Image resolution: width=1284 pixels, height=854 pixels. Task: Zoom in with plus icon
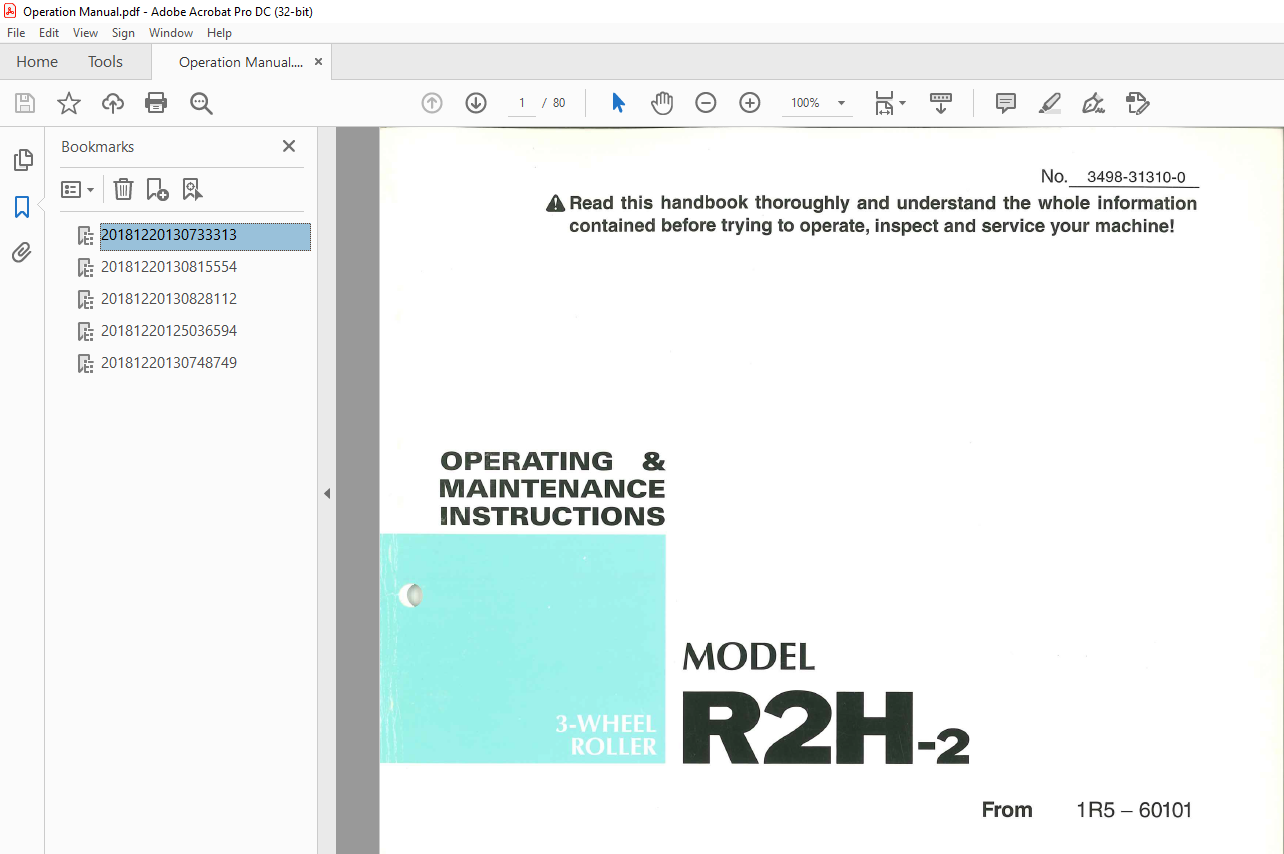point(750,103)
